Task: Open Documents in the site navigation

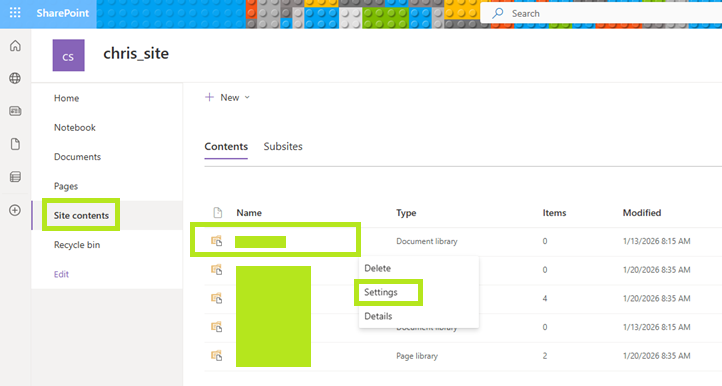Action: [x=77, y=157]
